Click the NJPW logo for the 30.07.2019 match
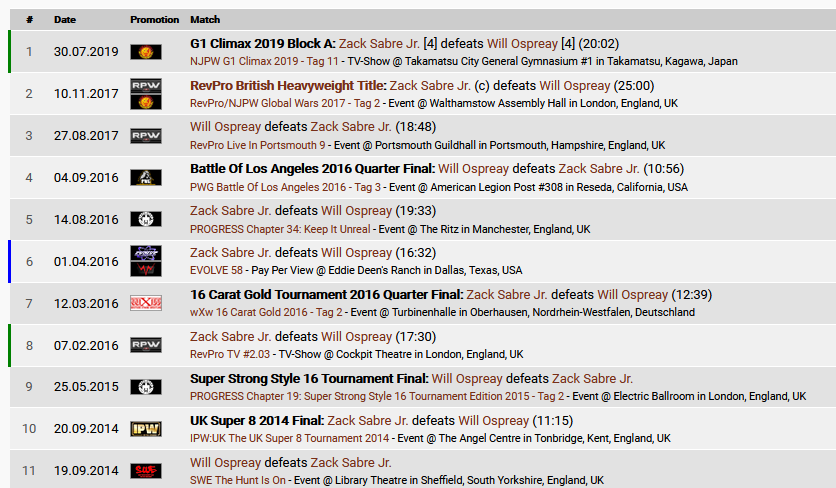836x488 pixels. tap(145, 52)
